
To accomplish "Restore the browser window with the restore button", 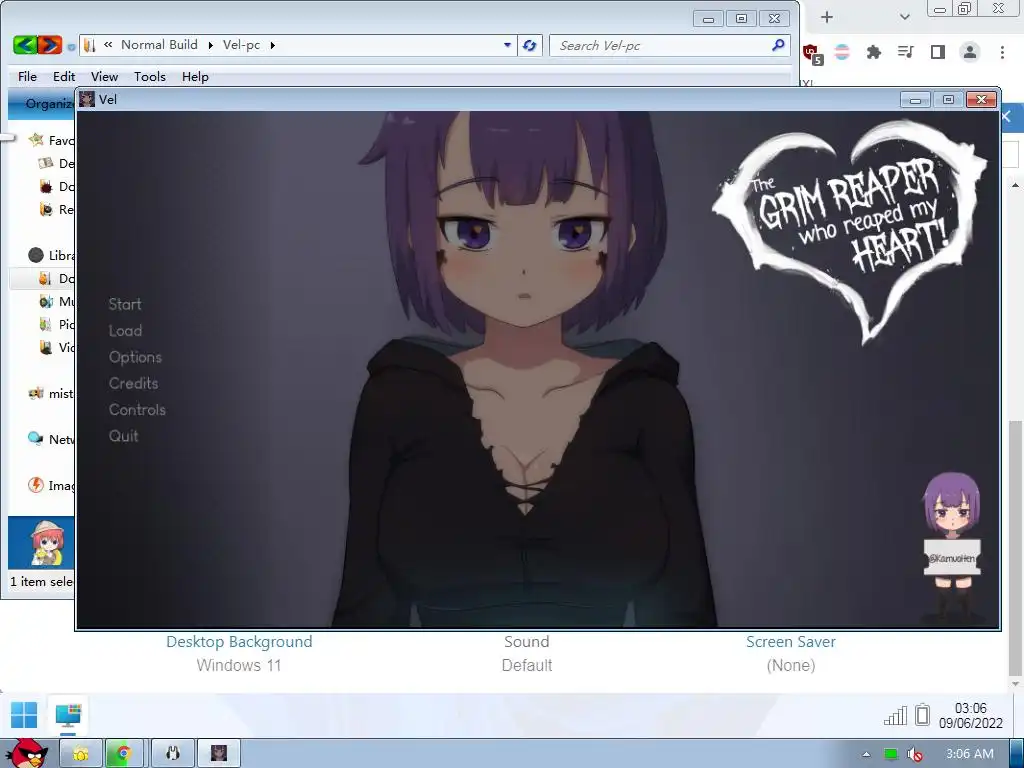I will [x=965, y=8].
